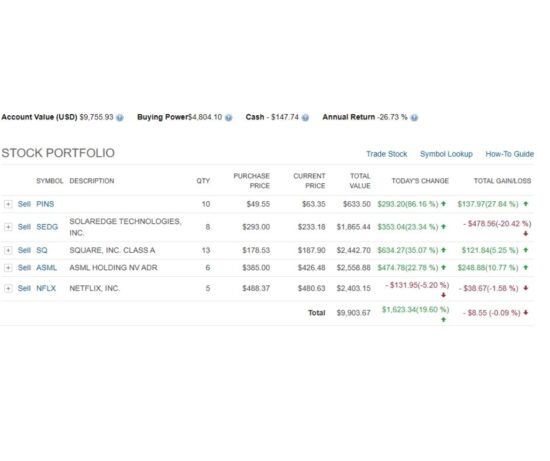Click the SOLAREDGE TECHNOLOGIES, INC. description

click(x=125, y=227)
